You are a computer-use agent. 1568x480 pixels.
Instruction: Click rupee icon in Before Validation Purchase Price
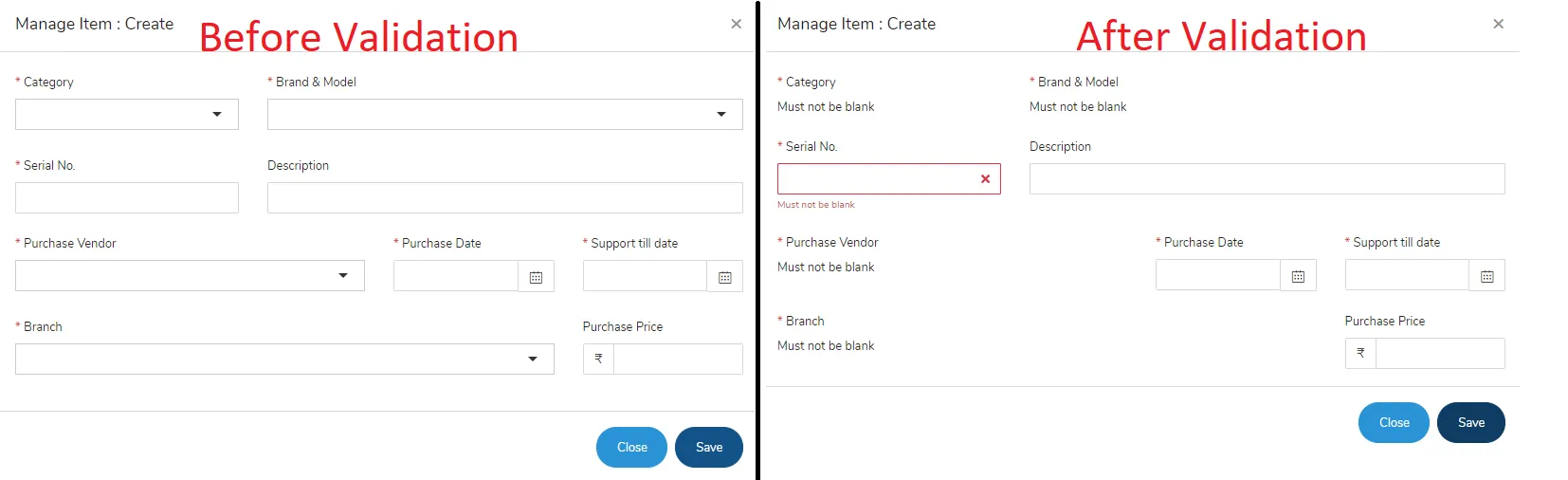tap(598, 359)
